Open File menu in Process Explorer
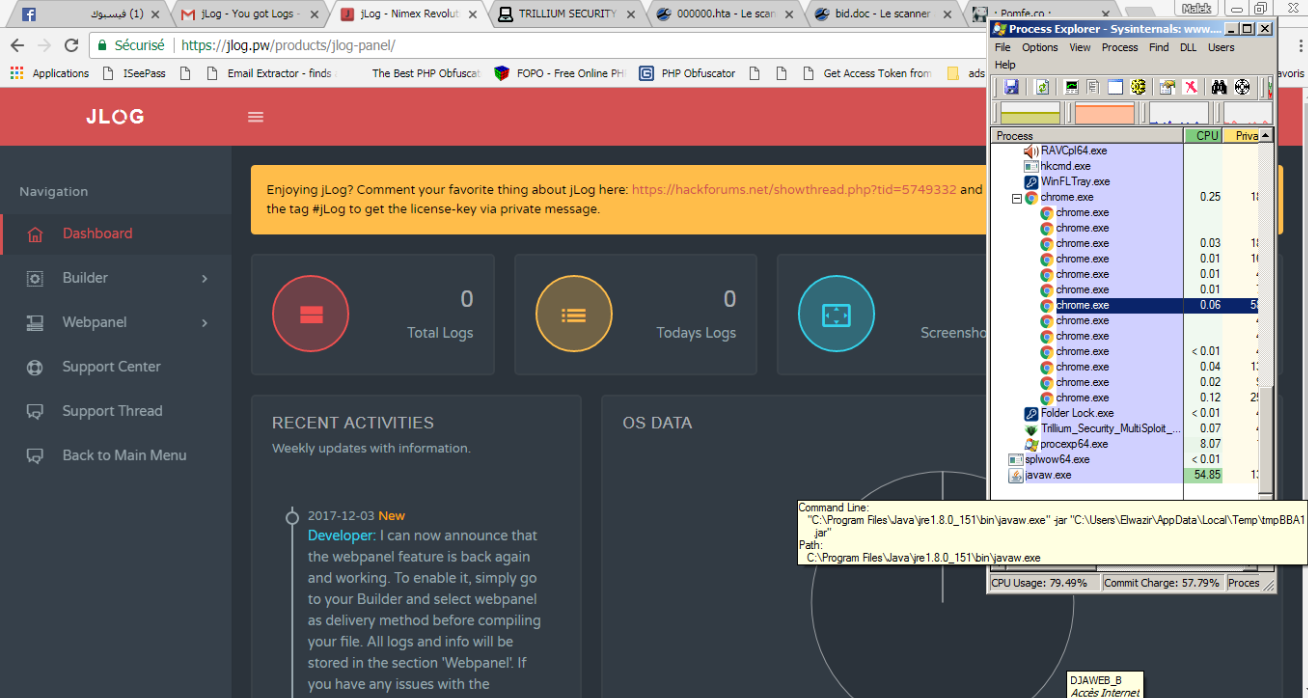 coord(1003,47)
